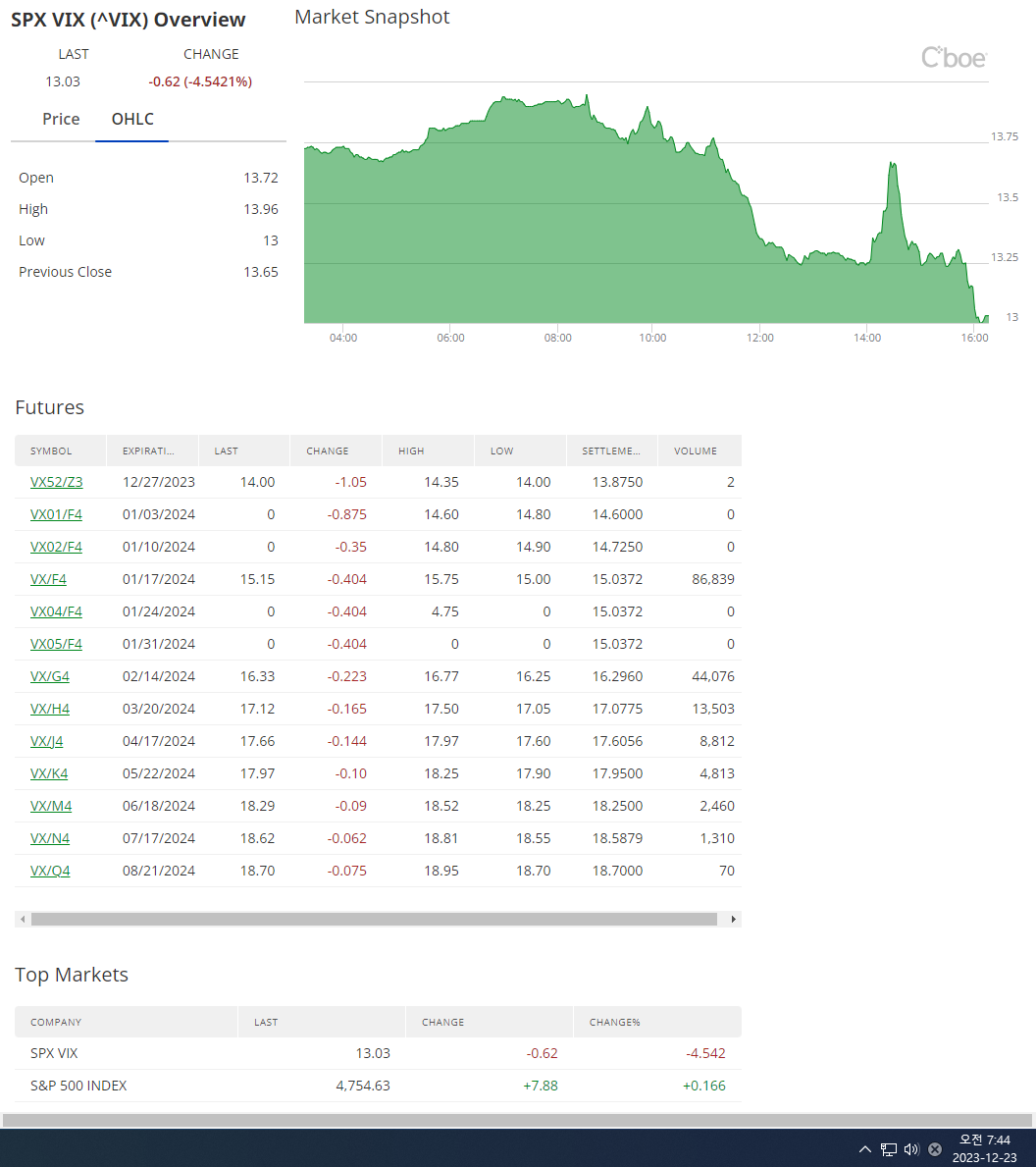Screen dimensions: 1036x1167
Task: Switch to the Price tab
Action: 61,119
